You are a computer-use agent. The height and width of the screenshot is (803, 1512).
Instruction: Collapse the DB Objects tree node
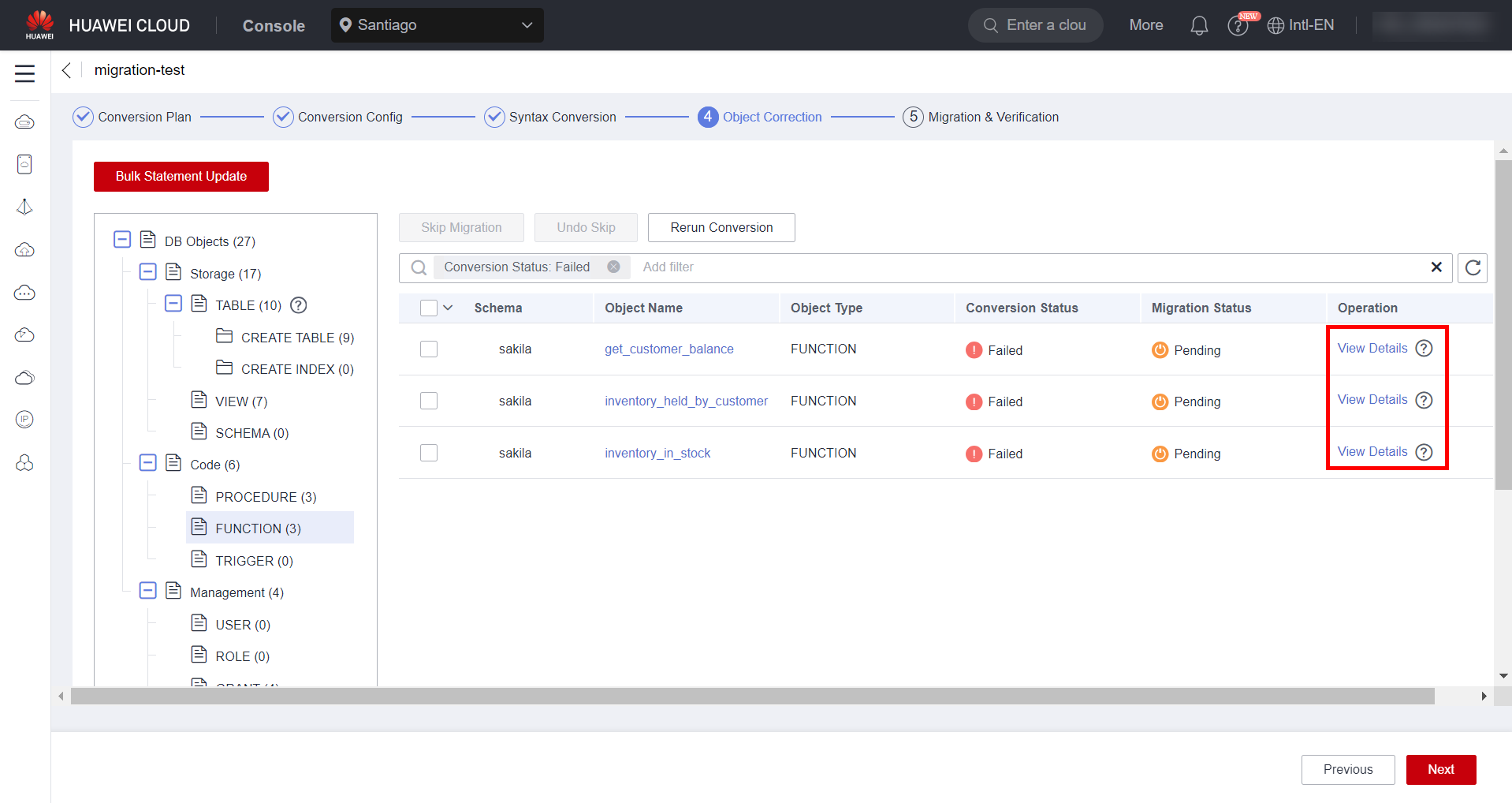pos(122,240)
